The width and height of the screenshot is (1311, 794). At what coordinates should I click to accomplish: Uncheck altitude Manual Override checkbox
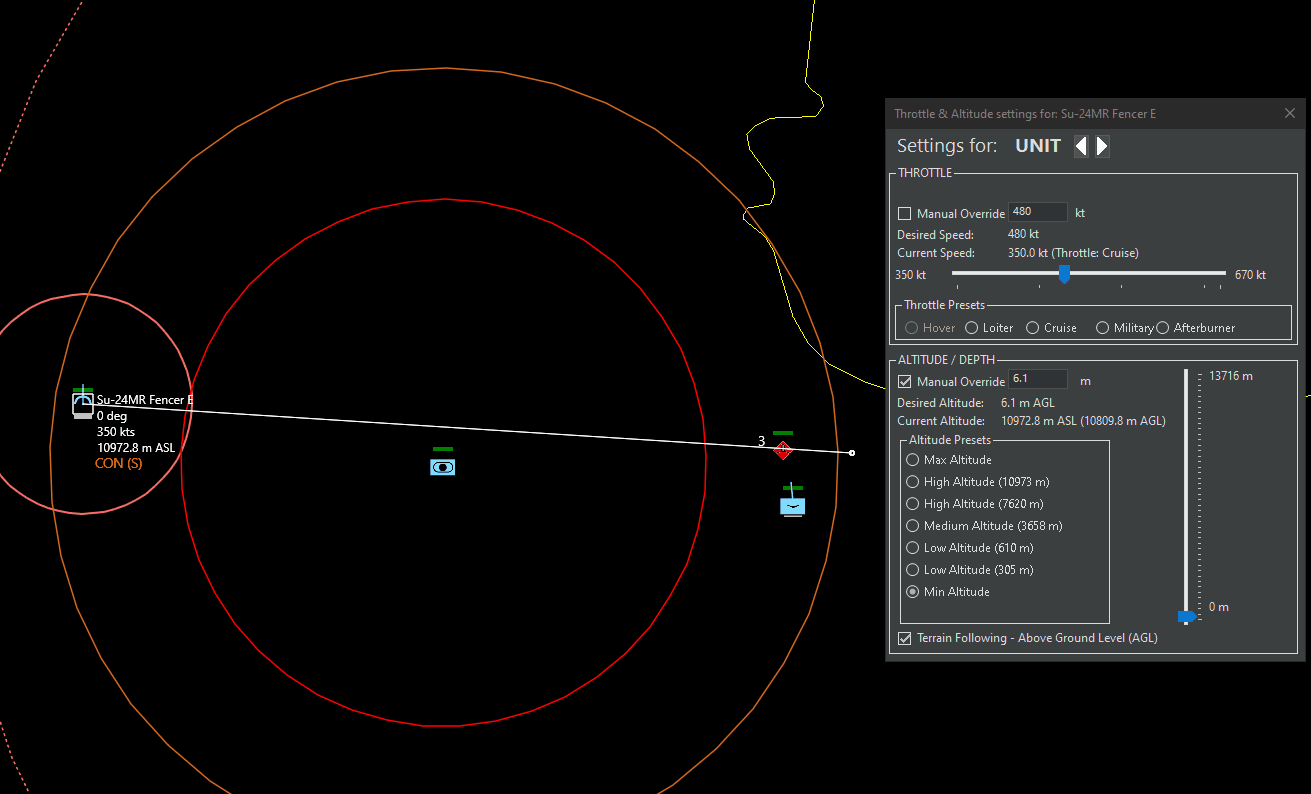[905, 381]
